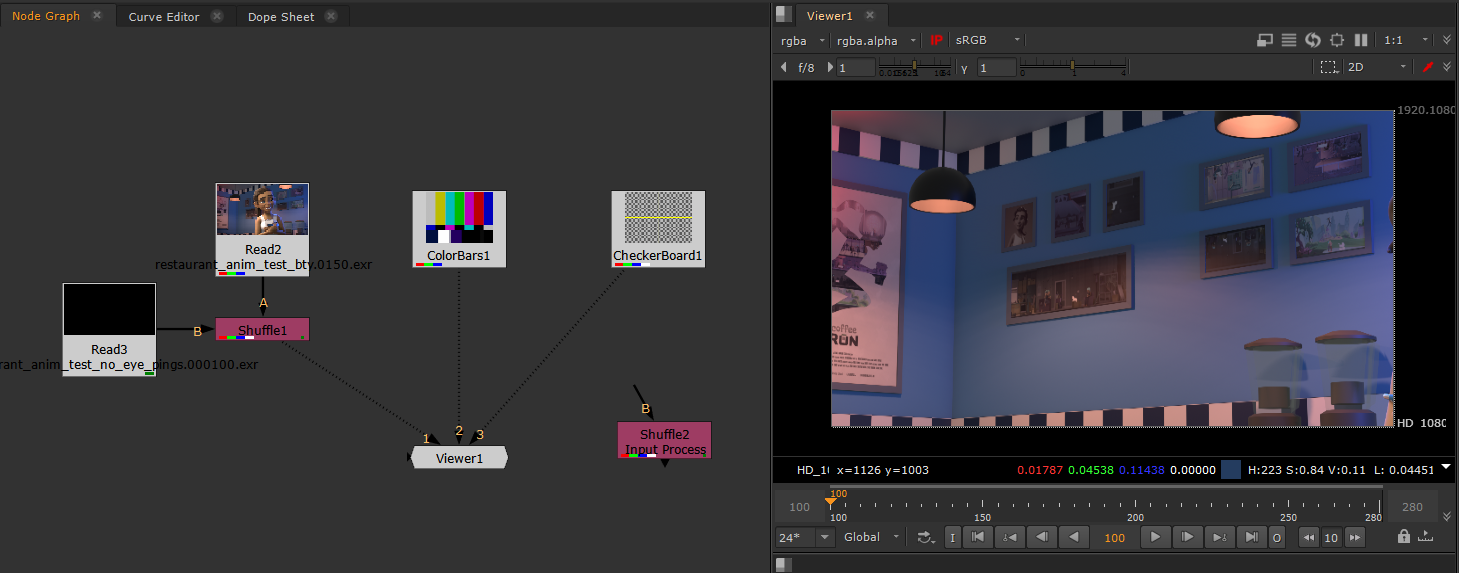Toggle the scanline skip lines icon
Screen dimensions: 1459x573
1289,40
